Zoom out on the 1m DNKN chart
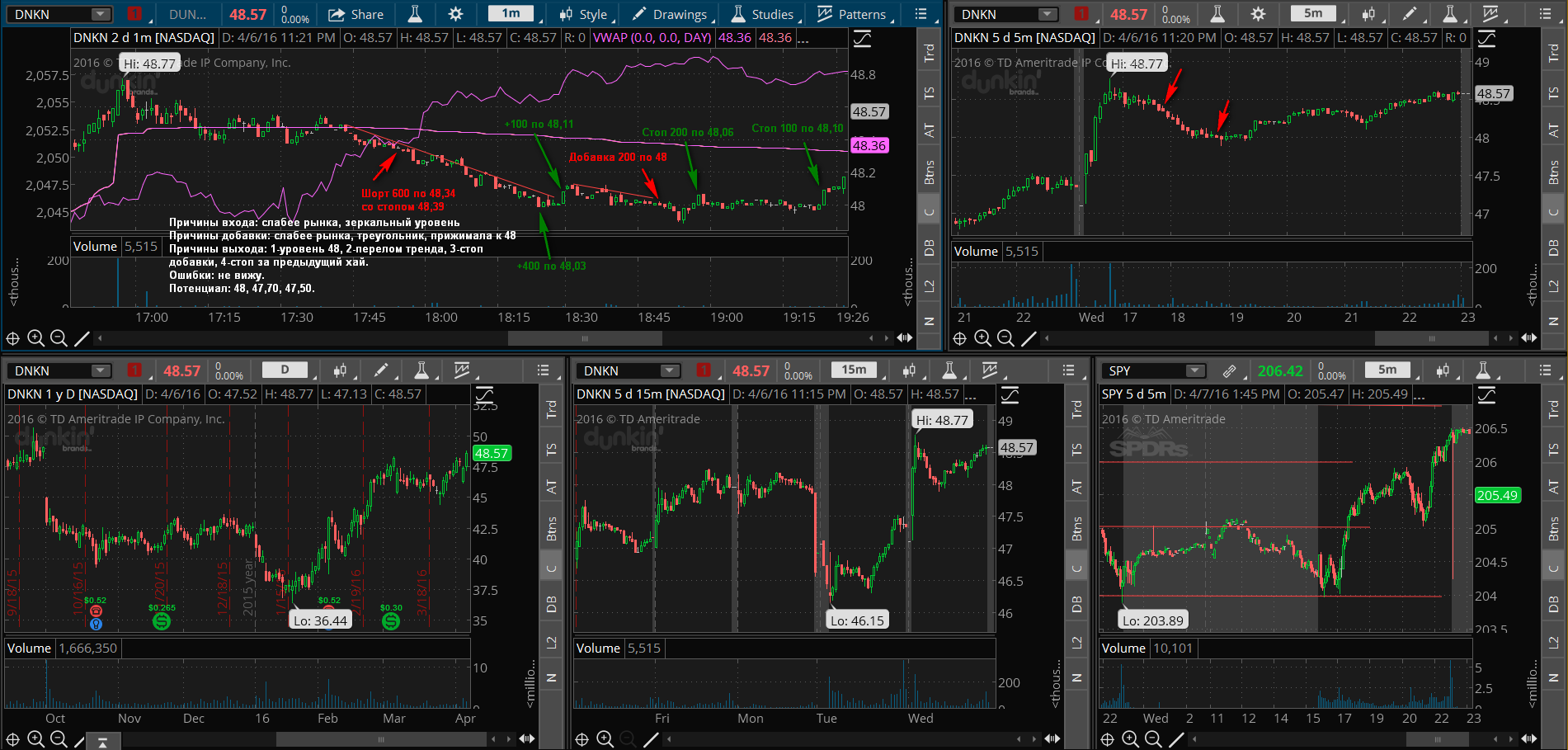1568x750 pixels. tap(59, 337)
